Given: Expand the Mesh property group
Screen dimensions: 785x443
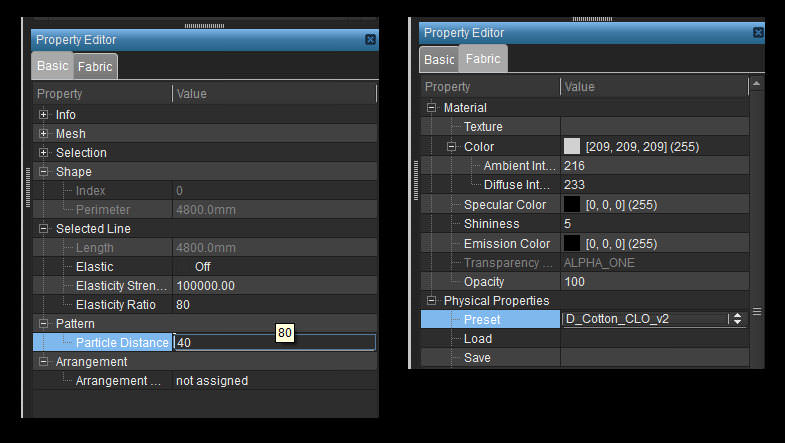Looking at the screenshot, I should 44,134.
